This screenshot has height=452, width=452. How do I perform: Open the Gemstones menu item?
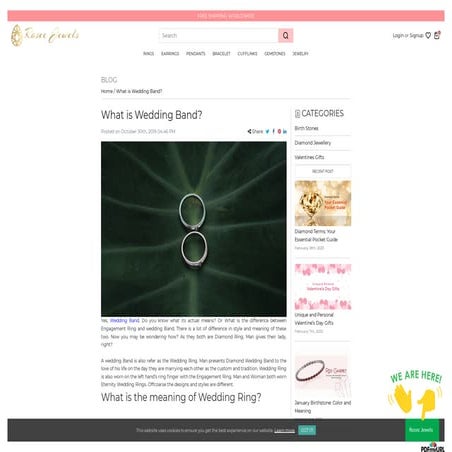(x=275, y=54)
